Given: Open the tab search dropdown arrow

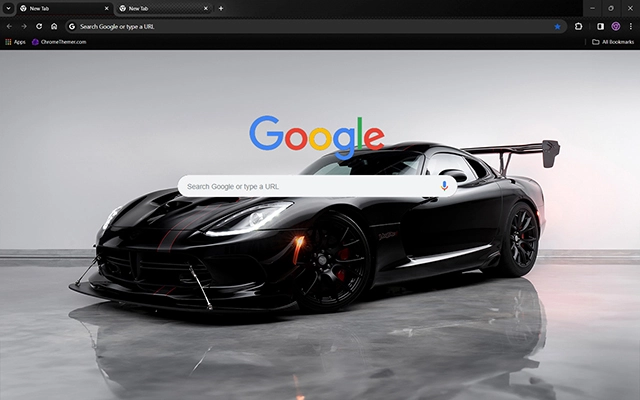Looking at the screenshot, I should (8, 8).
